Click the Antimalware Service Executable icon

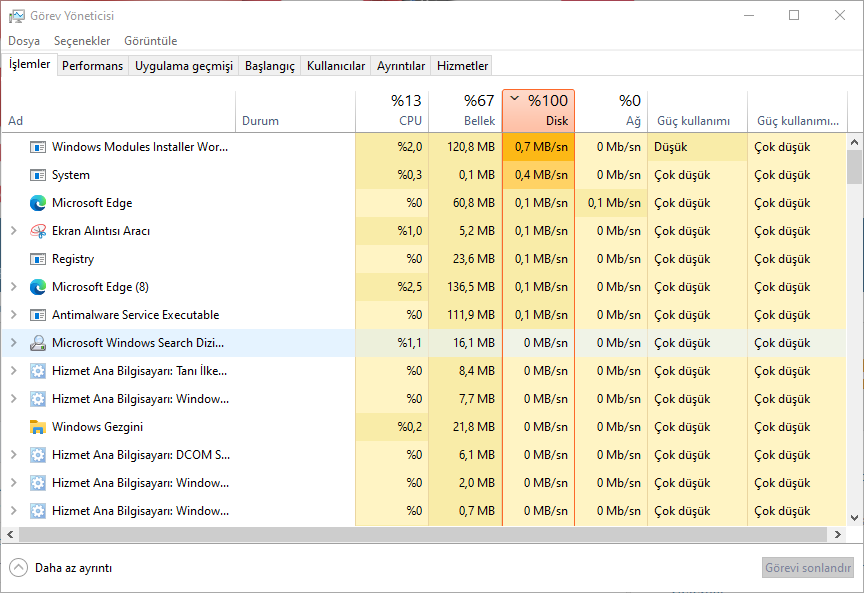pos(38,315)
